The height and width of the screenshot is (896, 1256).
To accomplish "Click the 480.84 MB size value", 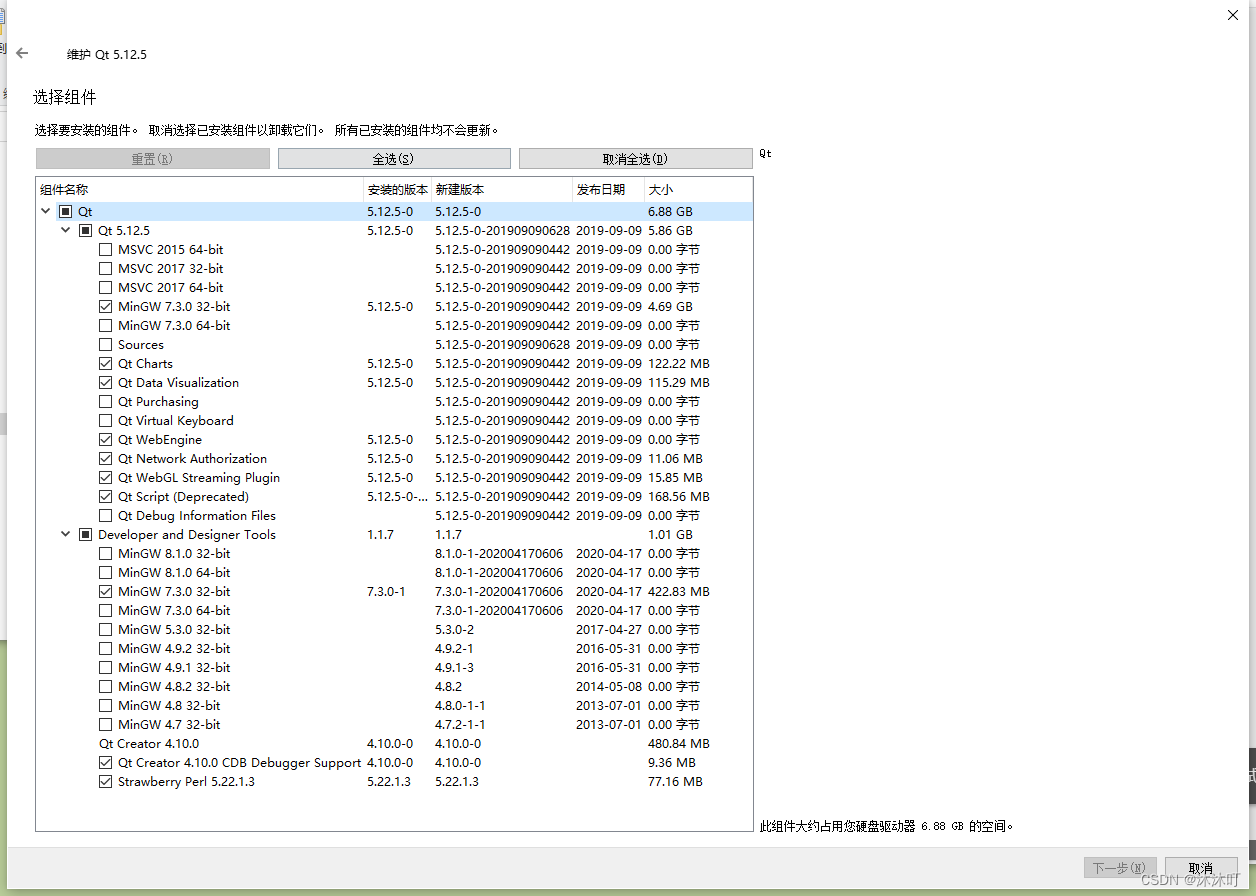I will coord(679,744).
